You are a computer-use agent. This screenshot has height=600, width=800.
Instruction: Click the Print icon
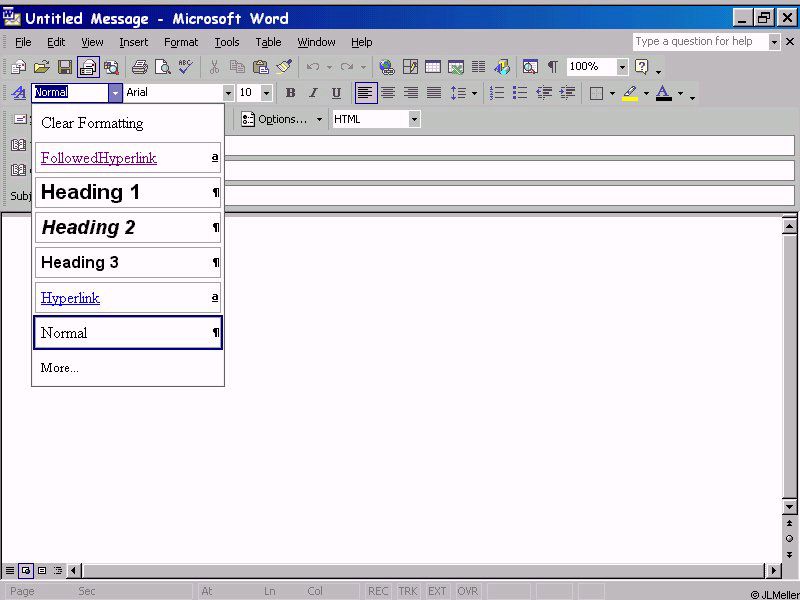139,67
